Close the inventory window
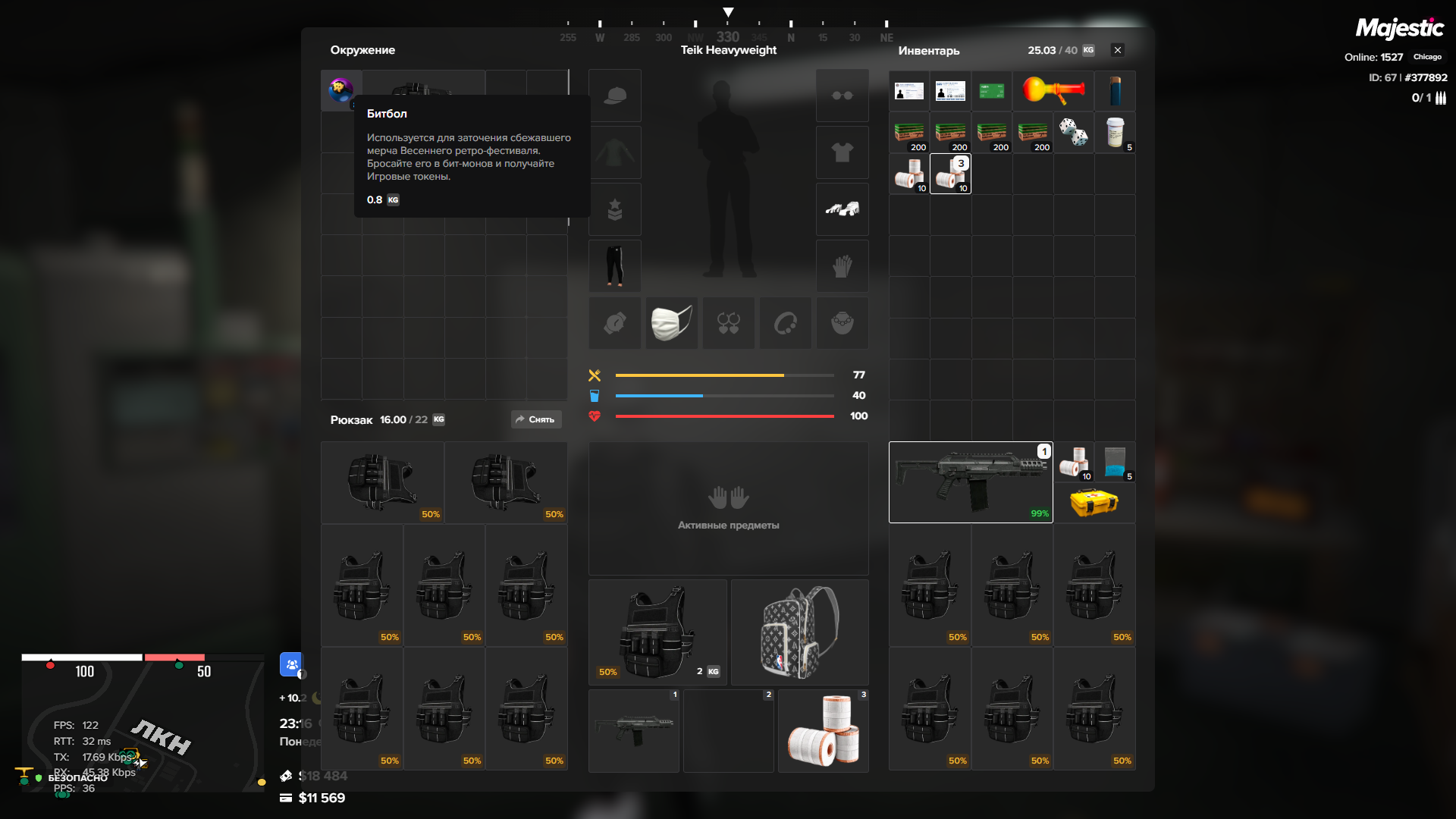1456x819 pixels. pyautogui.click(x=1117, y=50)
